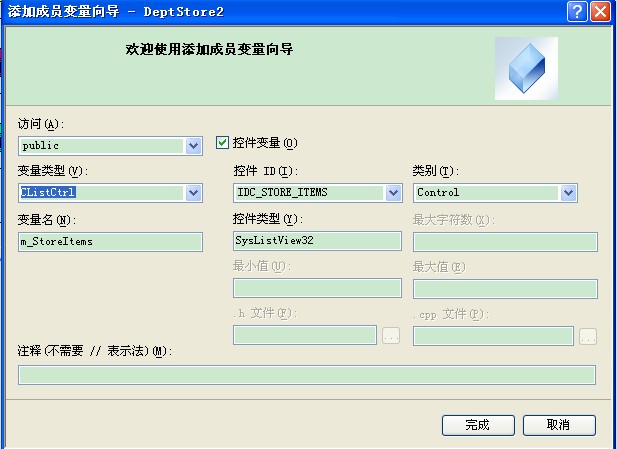Click the 最大值 input field

[x=505, y=289]
